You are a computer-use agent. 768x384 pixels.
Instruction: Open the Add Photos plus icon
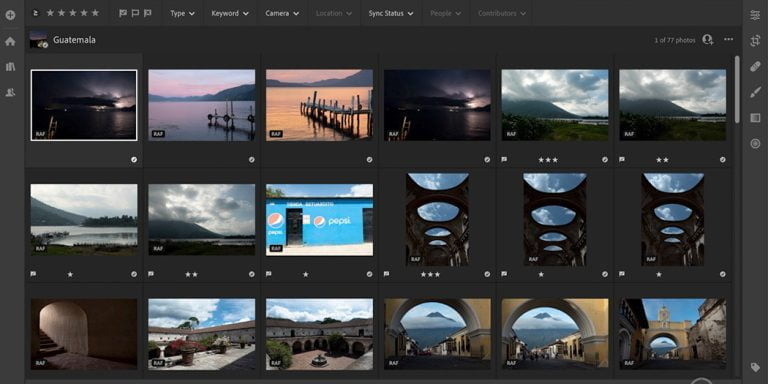tap(10, 15)
